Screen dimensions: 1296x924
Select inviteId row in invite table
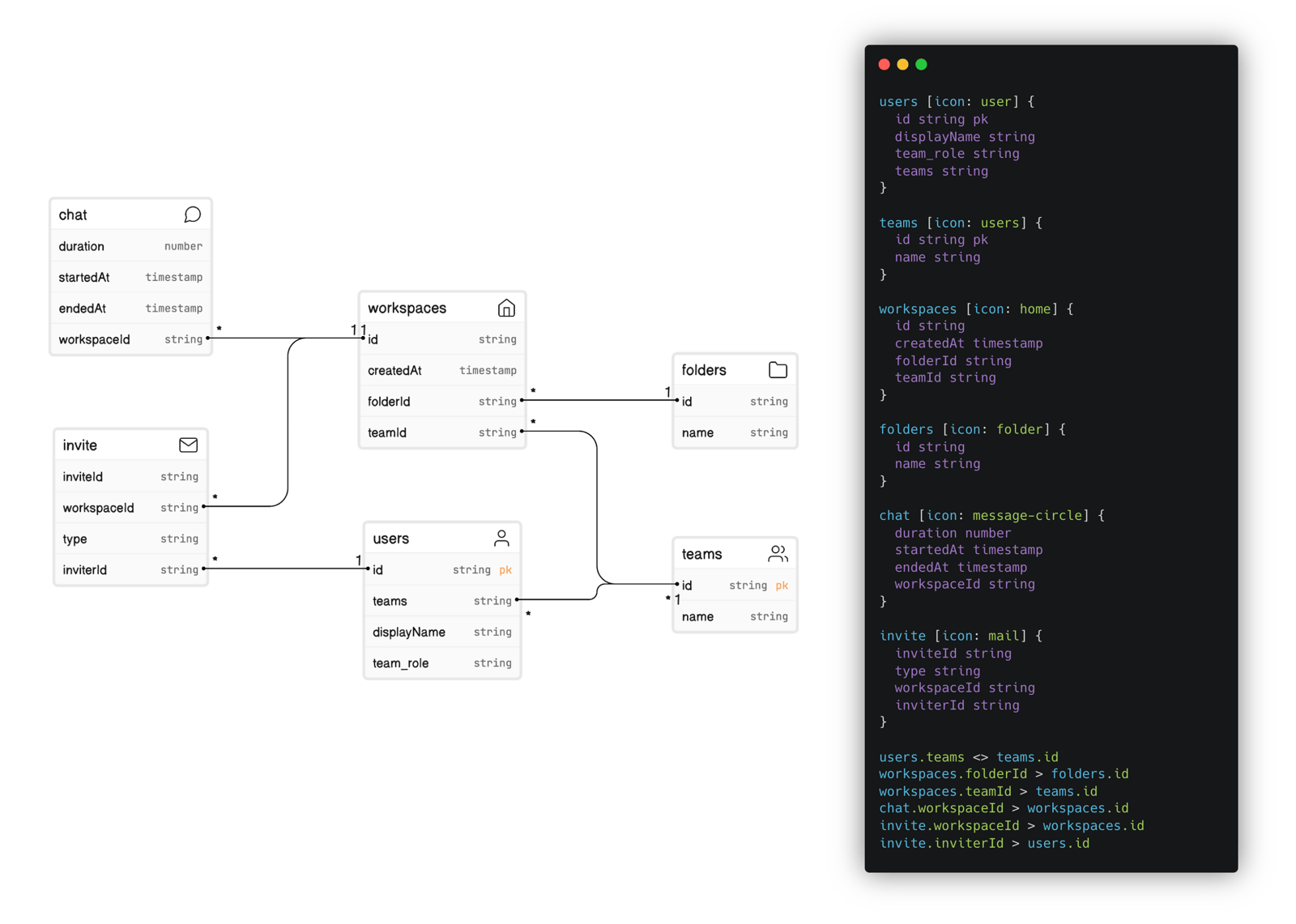130,477
